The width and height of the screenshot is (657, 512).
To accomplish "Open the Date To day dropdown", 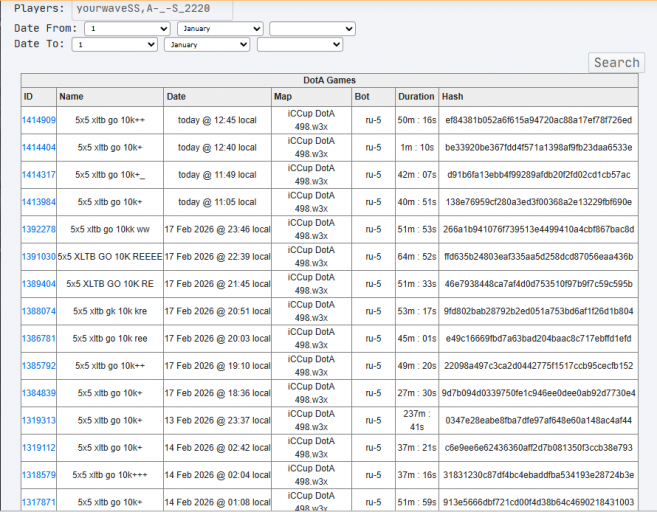I will (114, 44).
